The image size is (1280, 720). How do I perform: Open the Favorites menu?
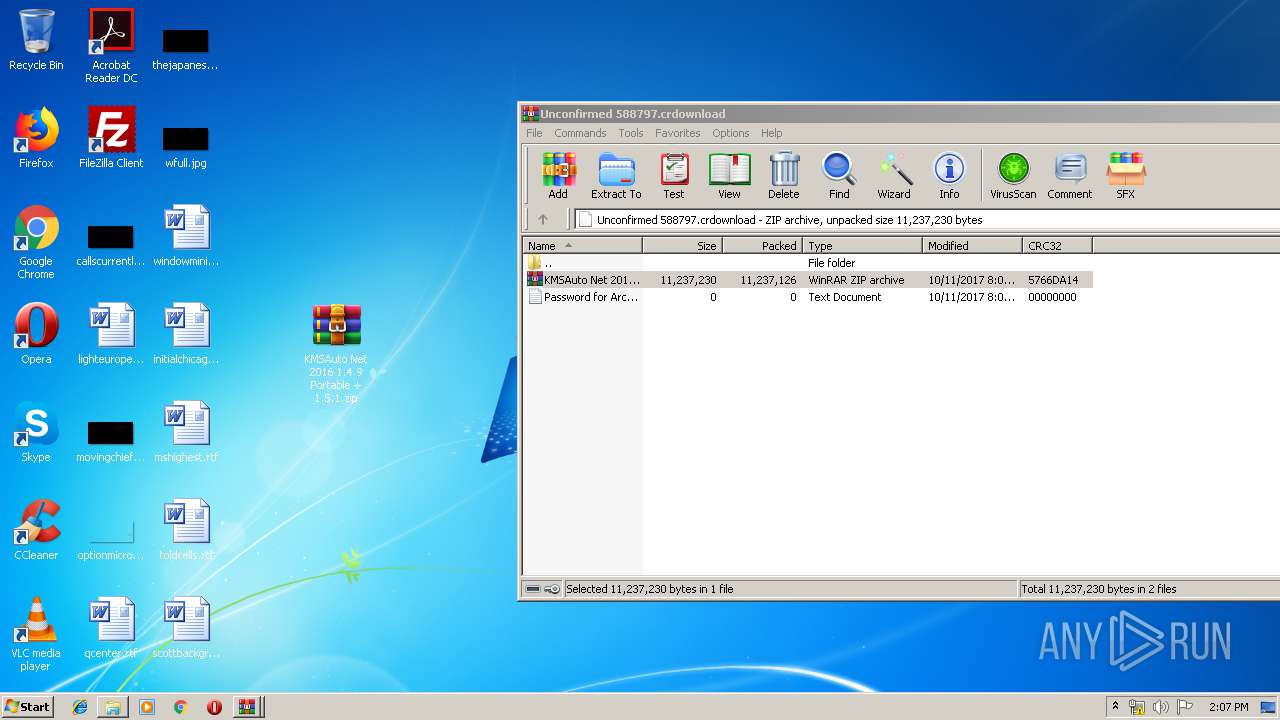(678, 133)
